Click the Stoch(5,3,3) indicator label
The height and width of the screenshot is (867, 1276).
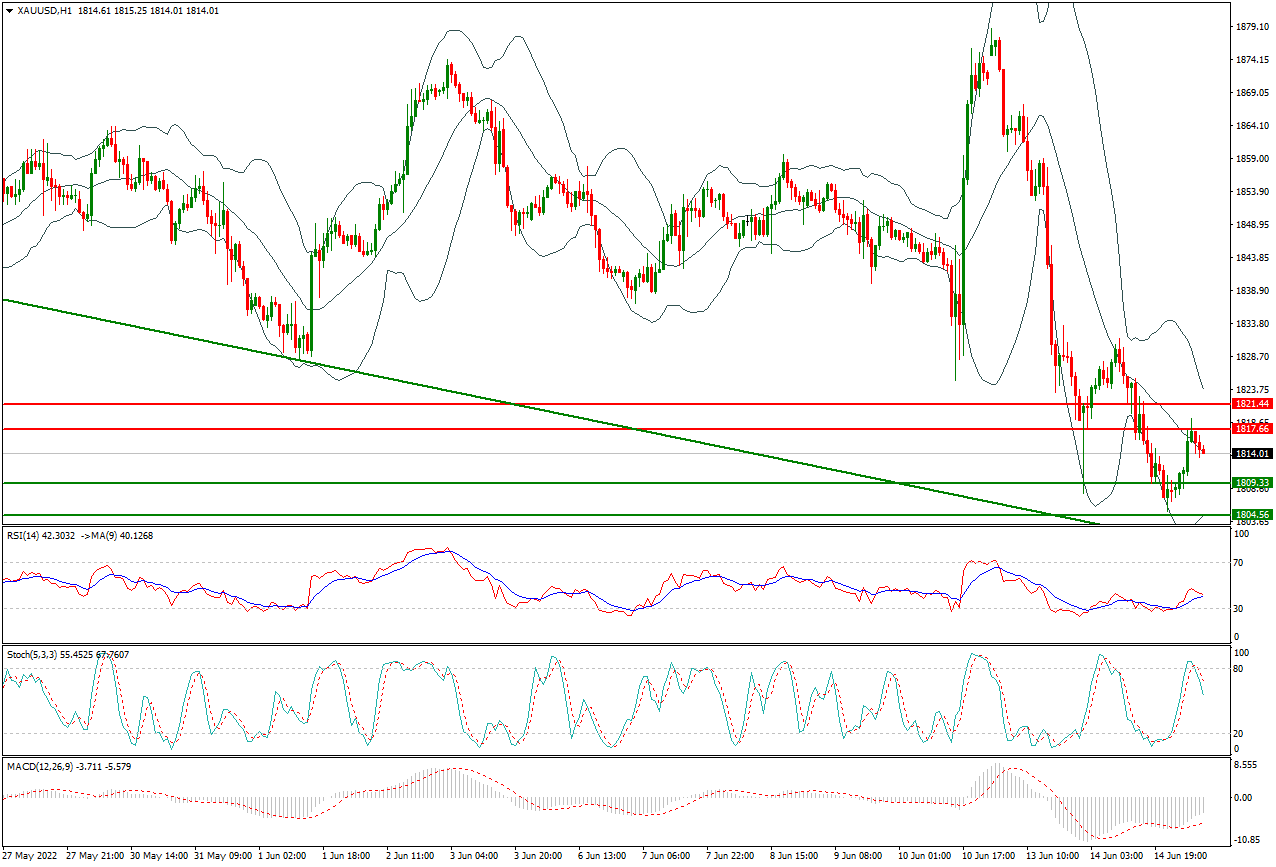[x=67, y=654]
